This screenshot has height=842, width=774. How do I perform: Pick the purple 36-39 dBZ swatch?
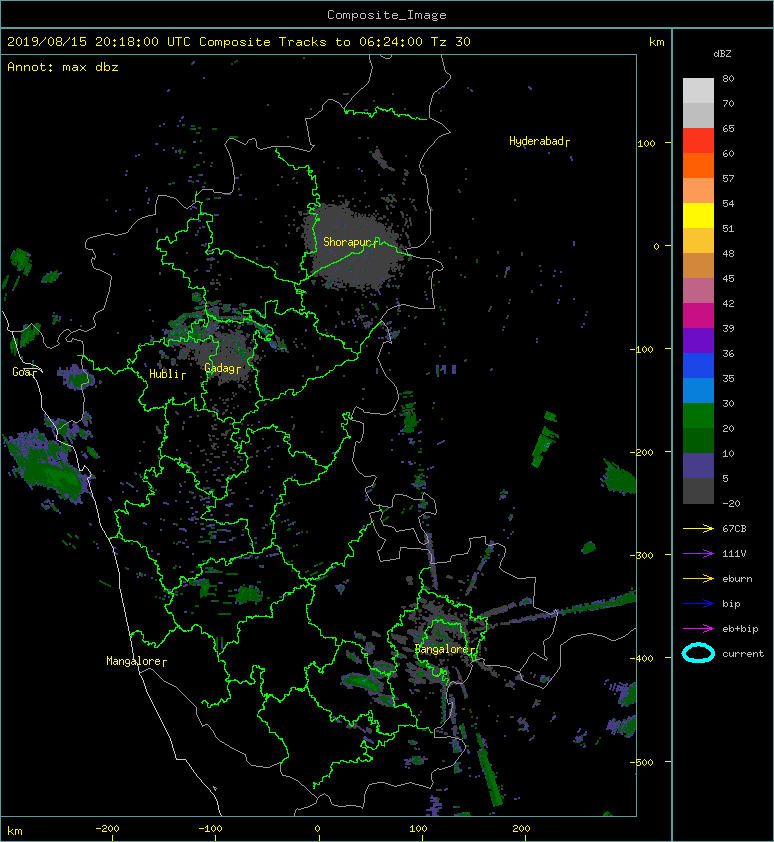(698, 340)
